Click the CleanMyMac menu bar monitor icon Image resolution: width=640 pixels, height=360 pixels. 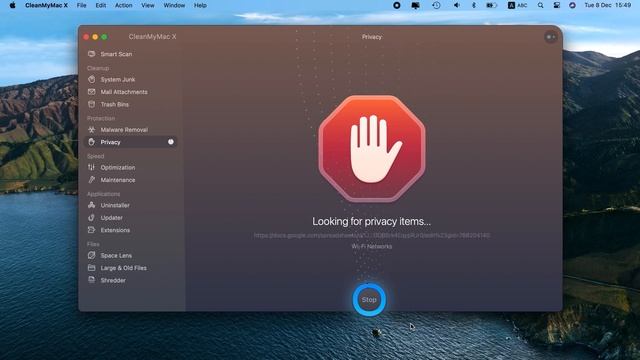pos(415,5)
